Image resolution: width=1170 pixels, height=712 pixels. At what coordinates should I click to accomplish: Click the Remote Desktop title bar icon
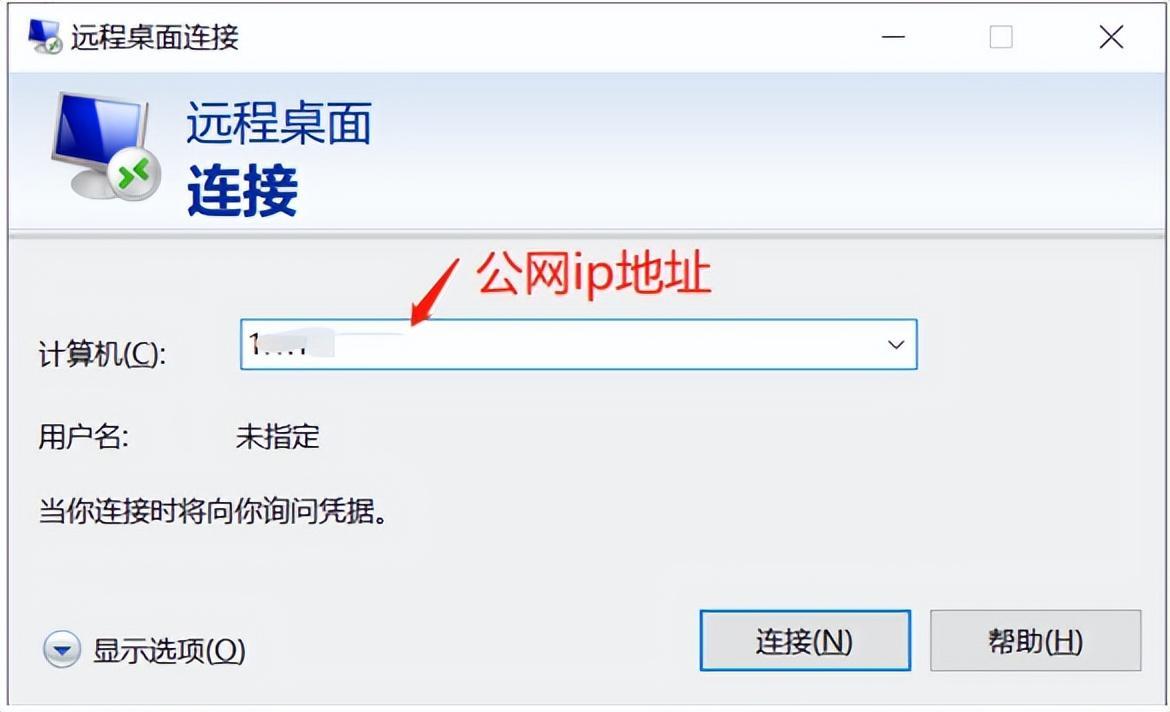43,36
